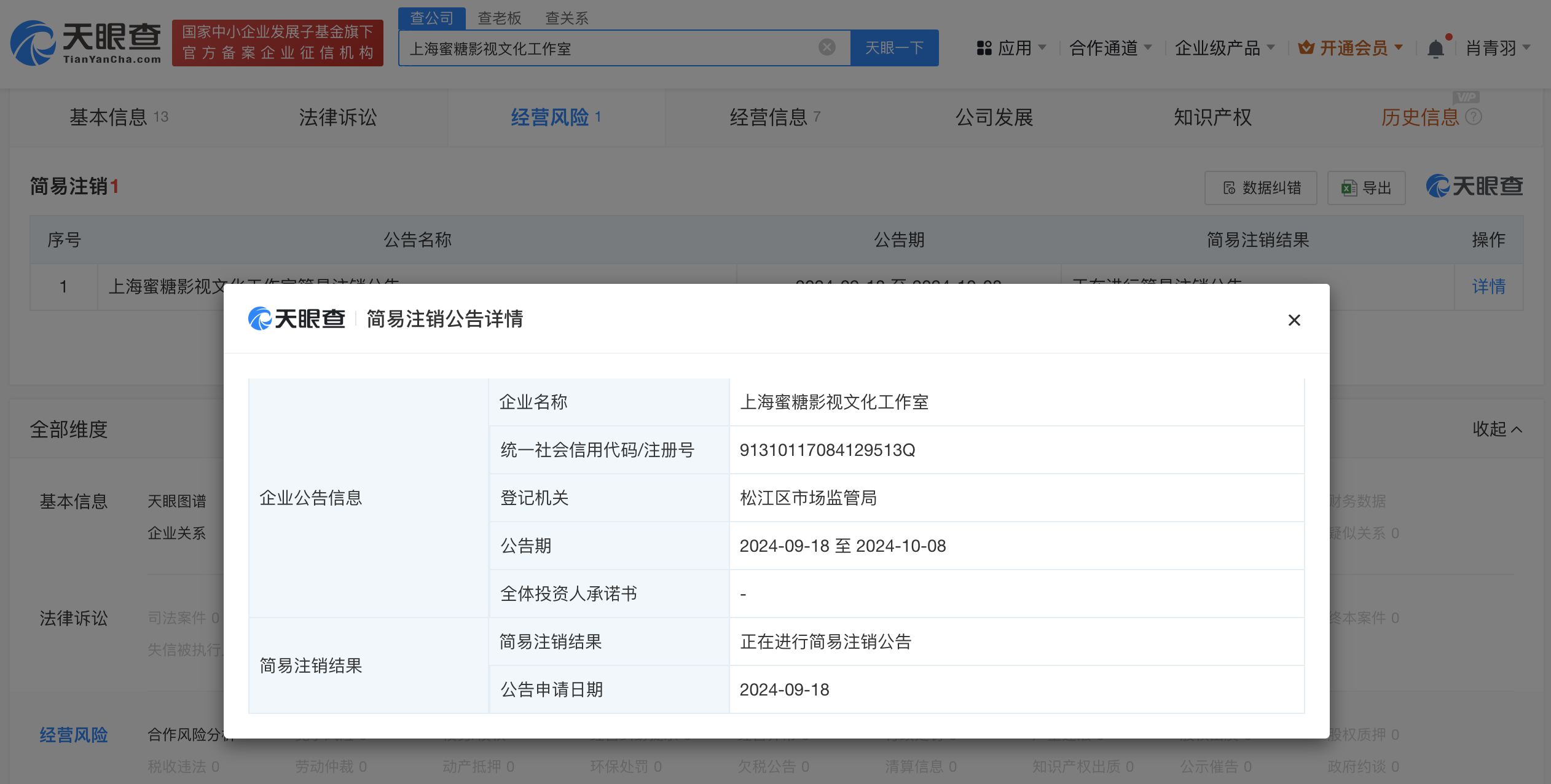Close the 简易注销公告详情 dialog
This screenshot has width=1551, height=784.
[1294, 320]
